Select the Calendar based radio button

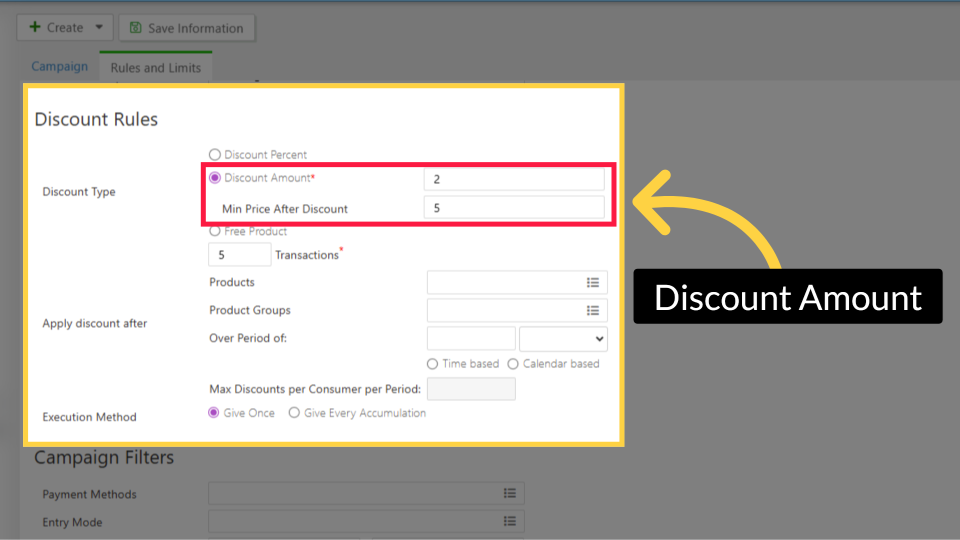(x=513, y=364)
